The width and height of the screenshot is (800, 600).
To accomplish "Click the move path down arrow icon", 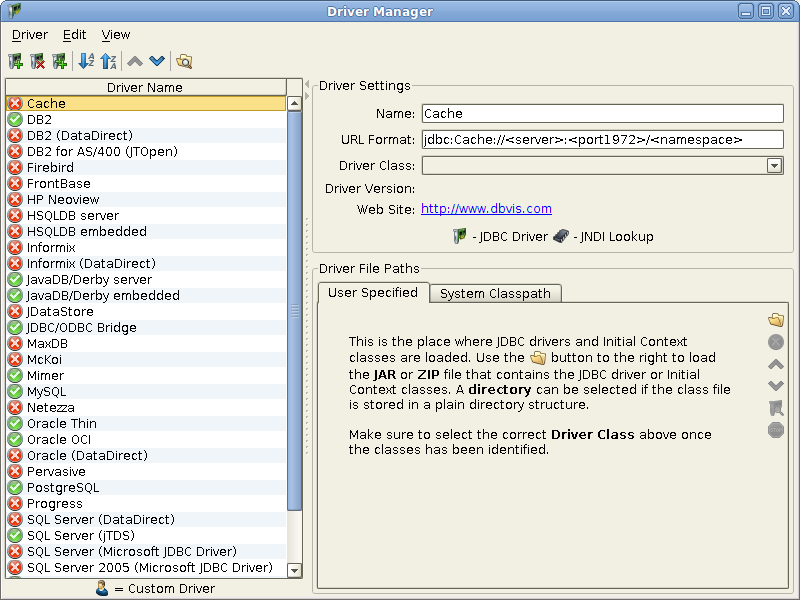I will pyautogui.click(x=776, y=386).
